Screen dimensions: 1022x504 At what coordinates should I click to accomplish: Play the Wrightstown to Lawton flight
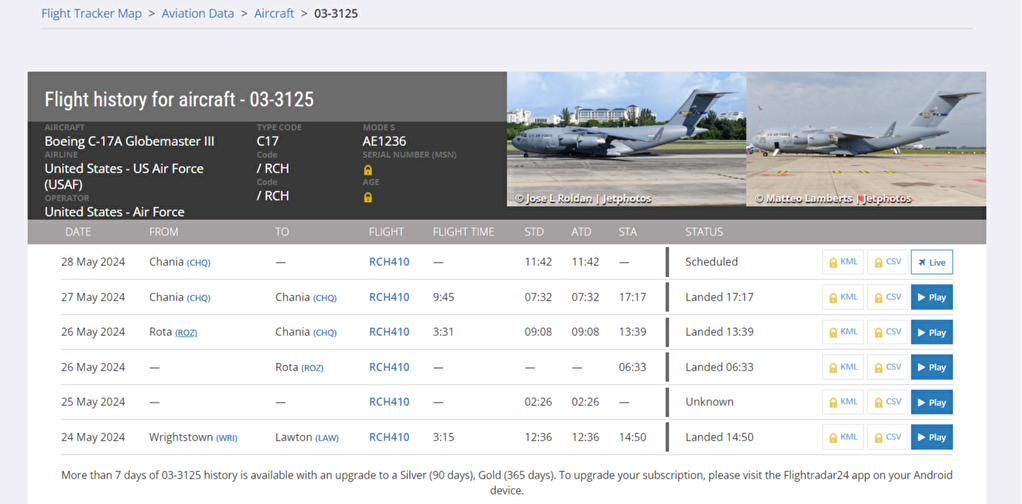pyautogui.click(x=931, y=437)
